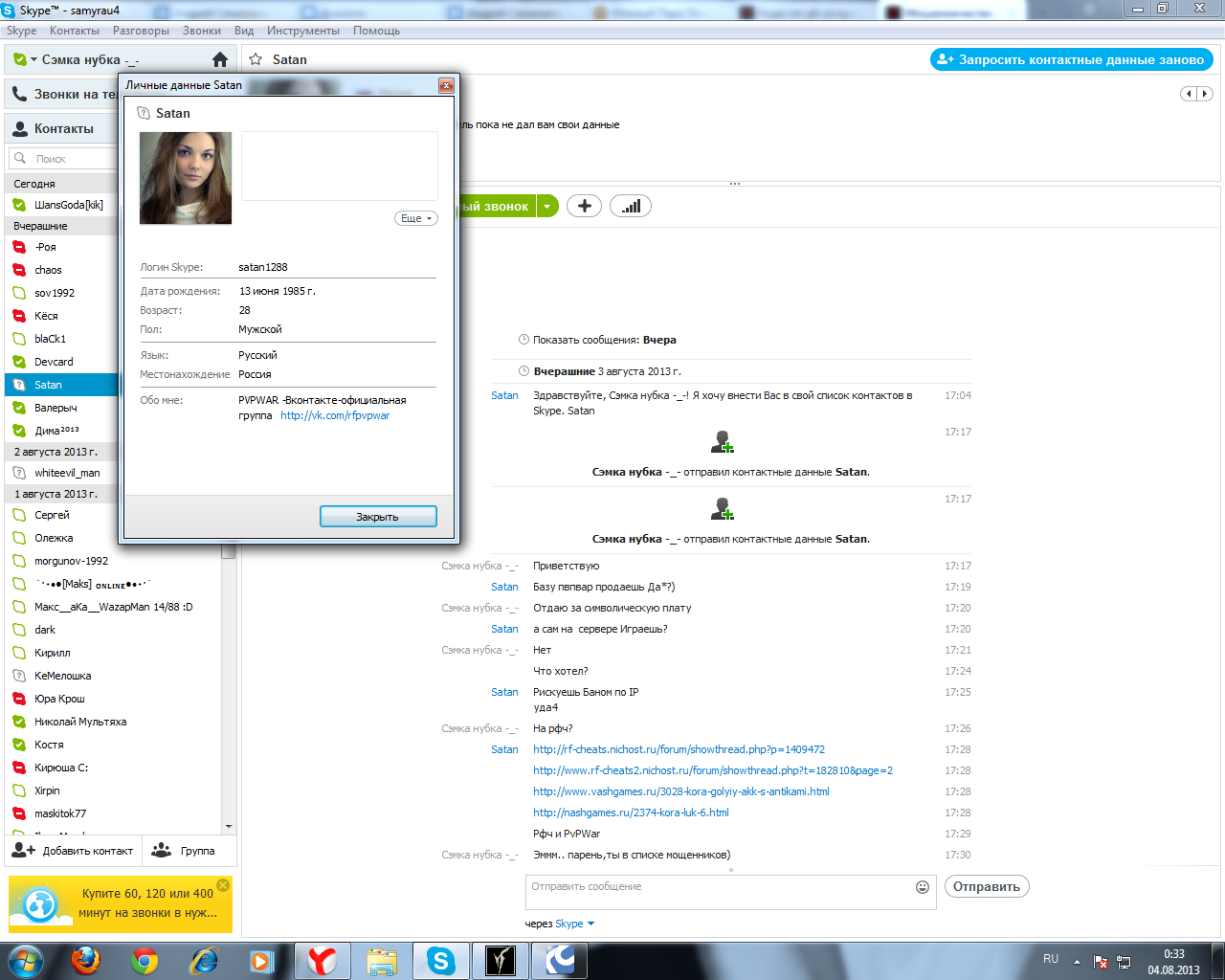Open the emoticon smiley picker

pyautogui.click(x=923, y=887)
